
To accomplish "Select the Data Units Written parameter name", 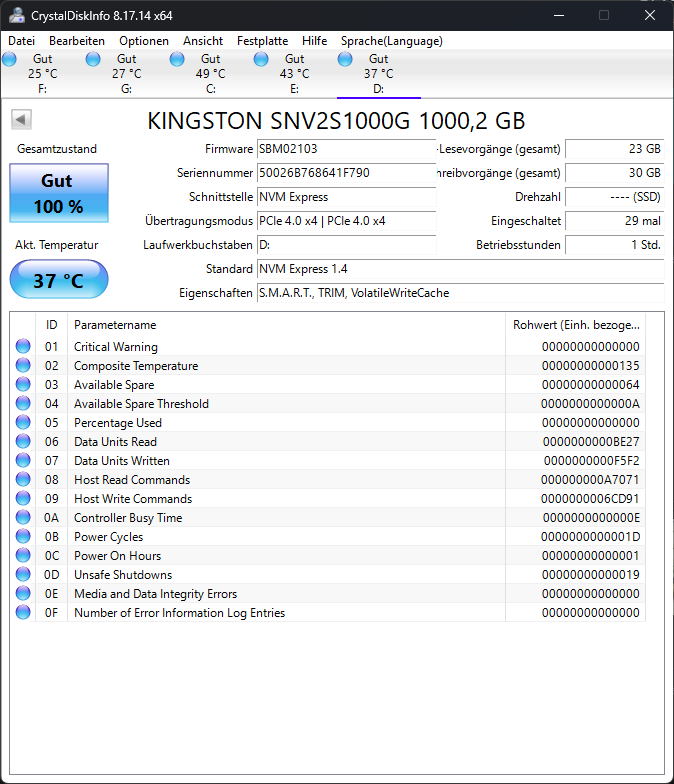I will click(122, 461).
